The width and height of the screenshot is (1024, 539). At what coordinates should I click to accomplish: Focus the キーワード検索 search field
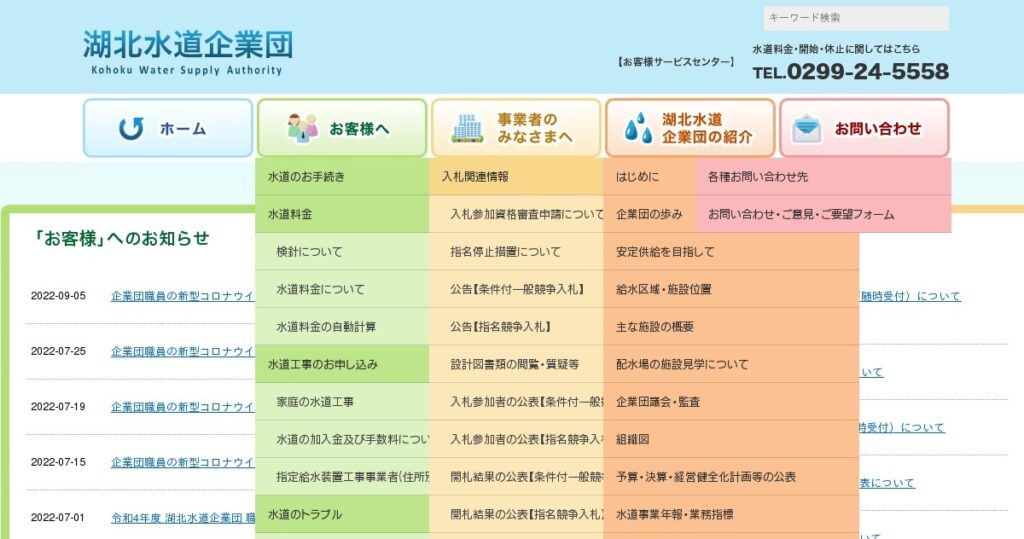(x=856, y=18)
